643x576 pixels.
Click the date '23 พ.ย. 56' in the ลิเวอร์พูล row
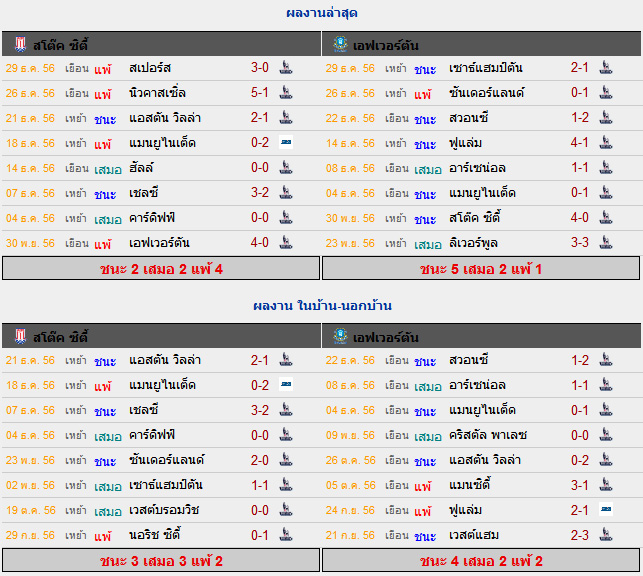click(350, 243)
